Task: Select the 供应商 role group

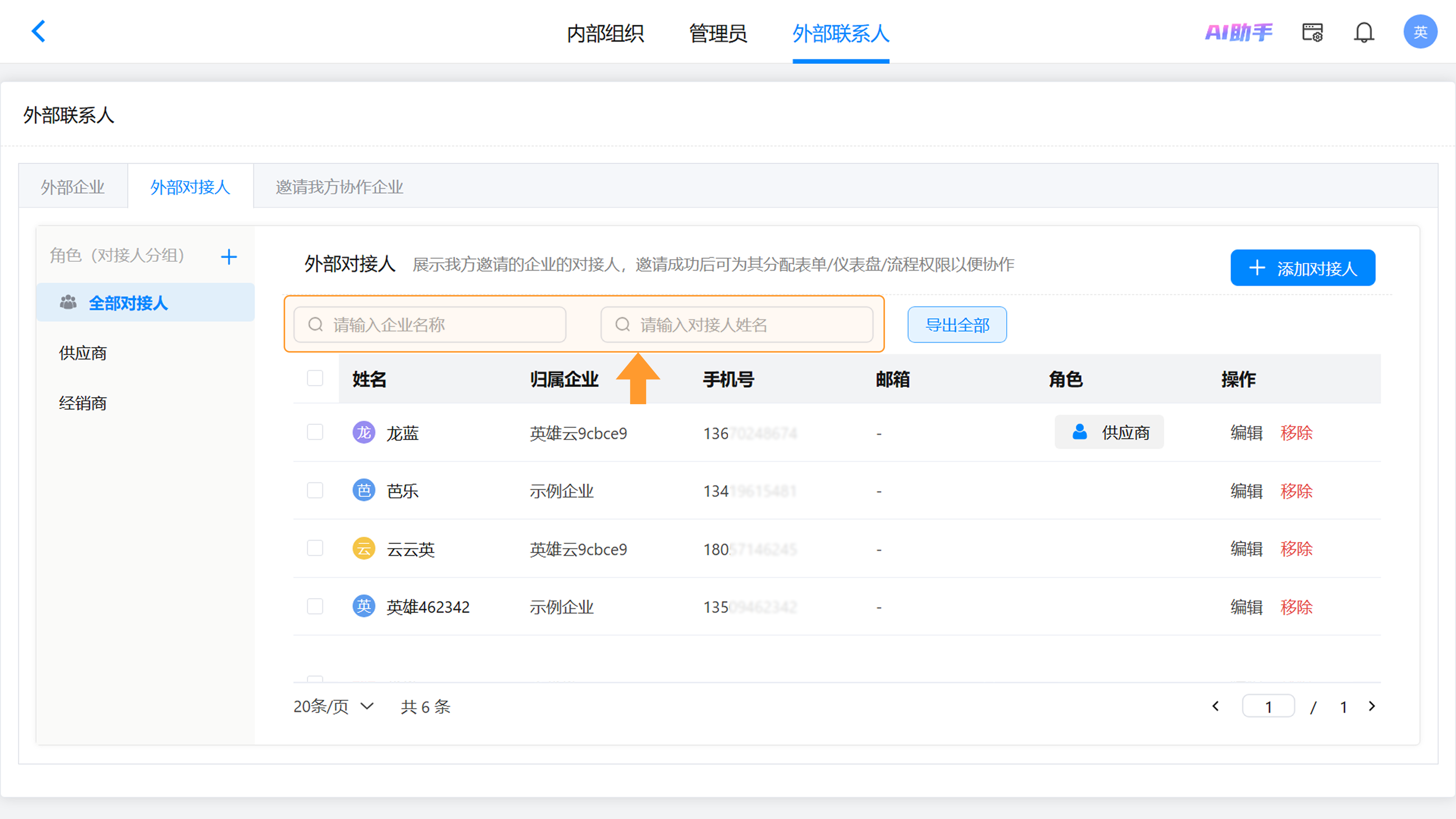Action: pyautogui.click(x=83, y=353)
